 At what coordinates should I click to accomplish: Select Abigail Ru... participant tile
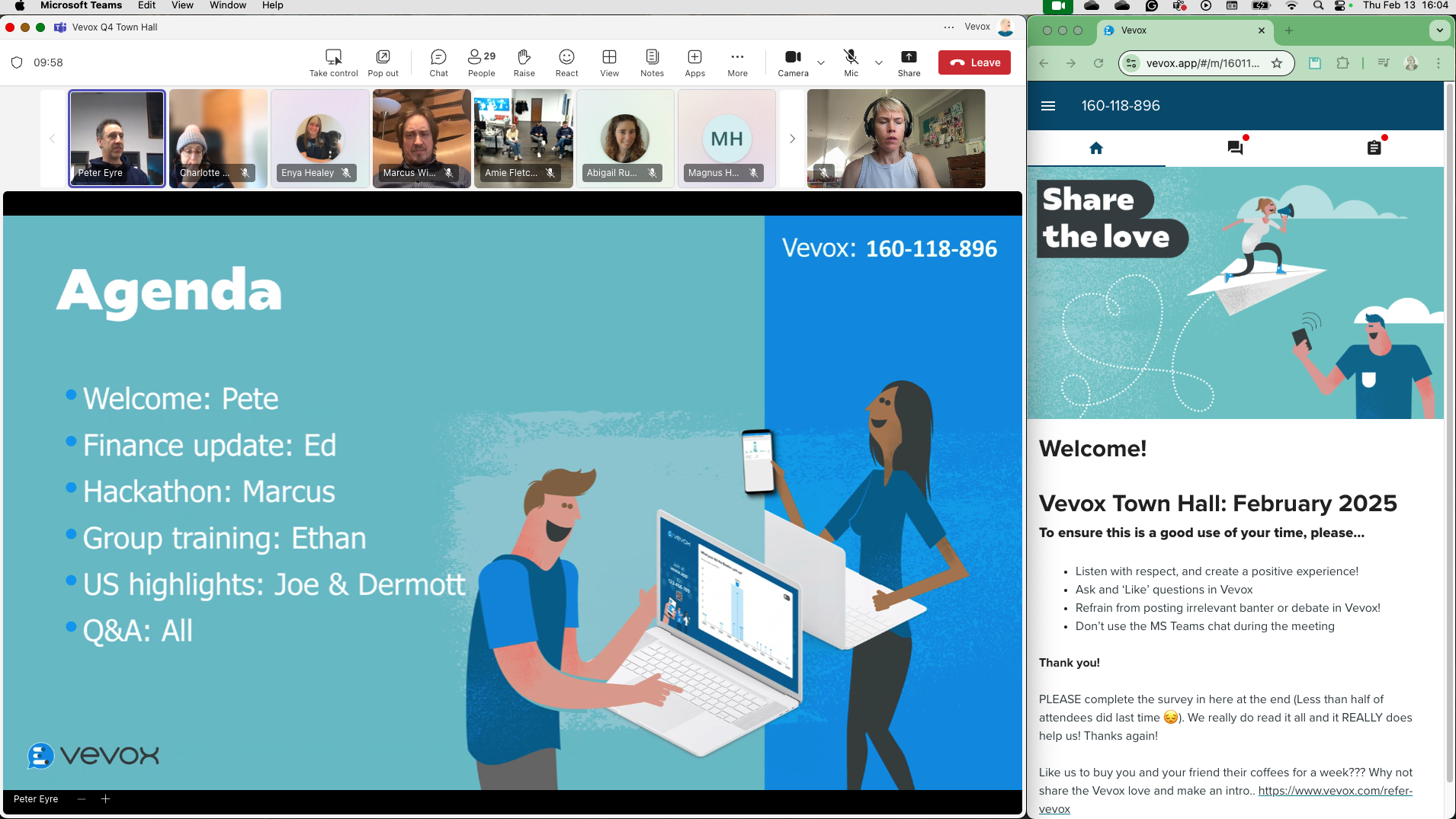[625, 139]
